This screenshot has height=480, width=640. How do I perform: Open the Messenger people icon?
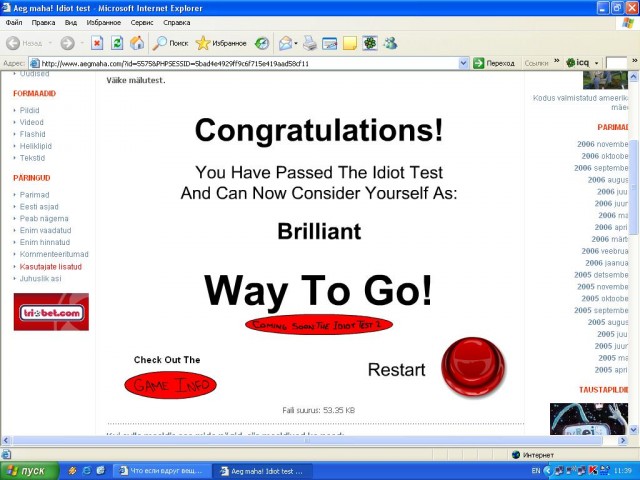390,43
